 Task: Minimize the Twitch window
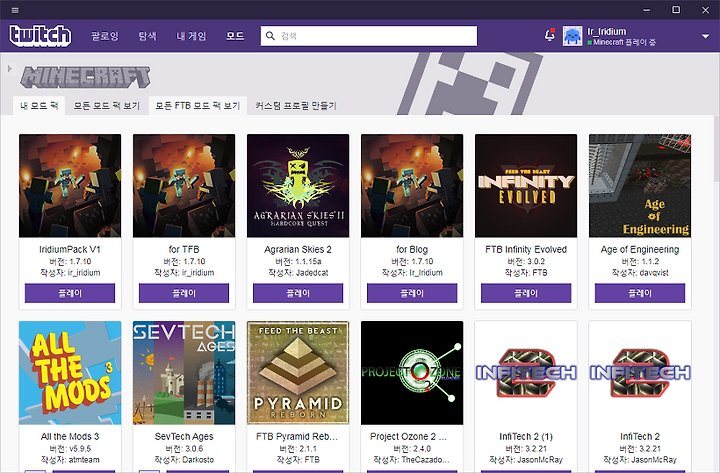(x=647, y=10)
